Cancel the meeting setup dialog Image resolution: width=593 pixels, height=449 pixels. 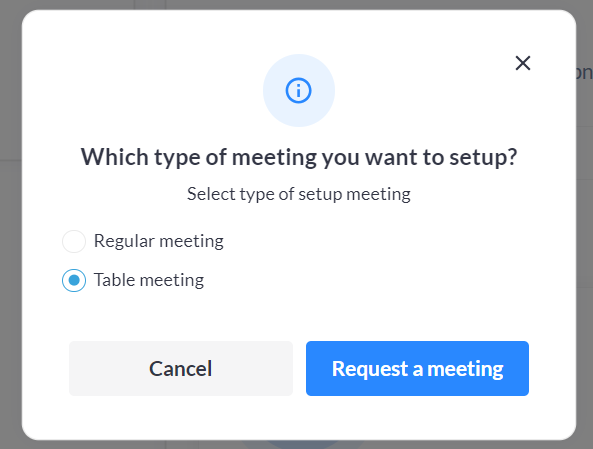coord(181,368)
